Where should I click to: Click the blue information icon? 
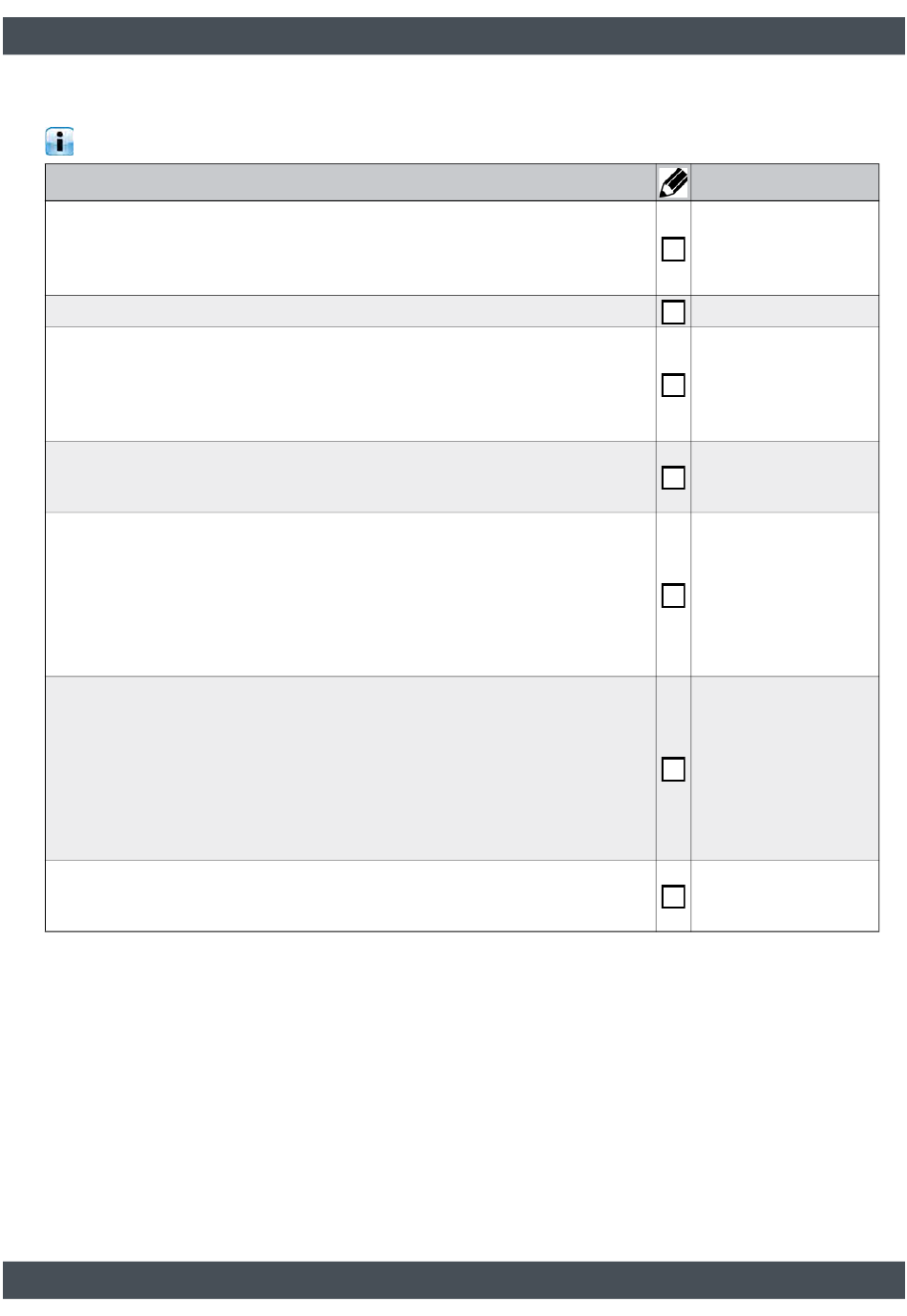[x=59, y=142]
